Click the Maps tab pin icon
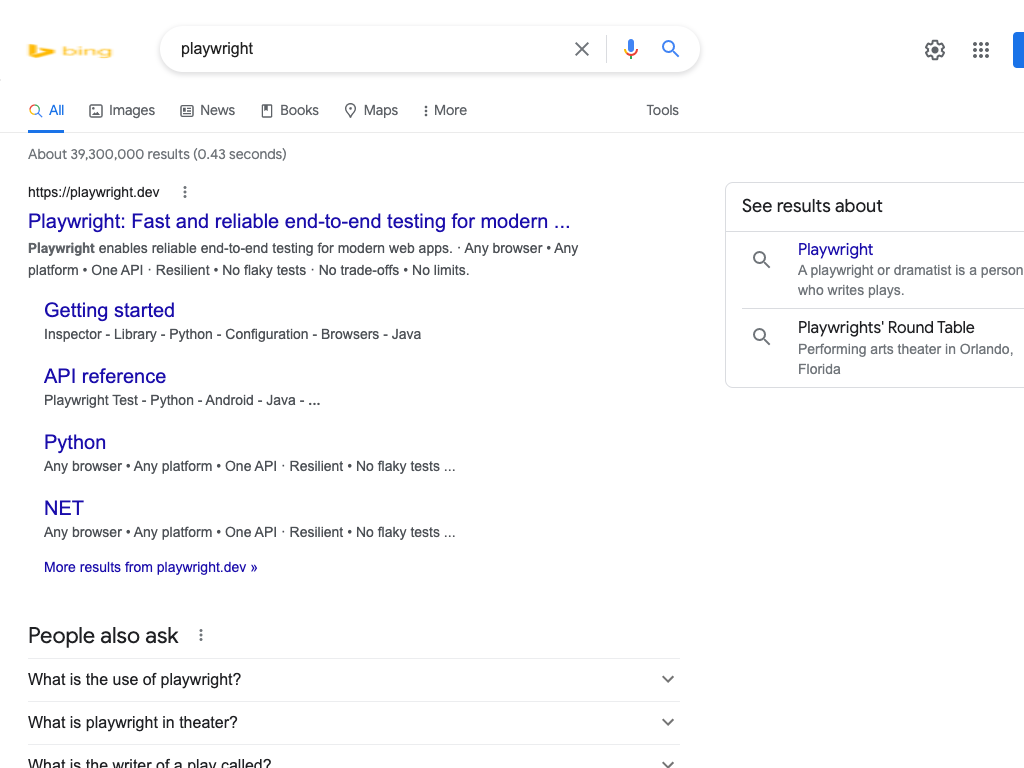 351,111
